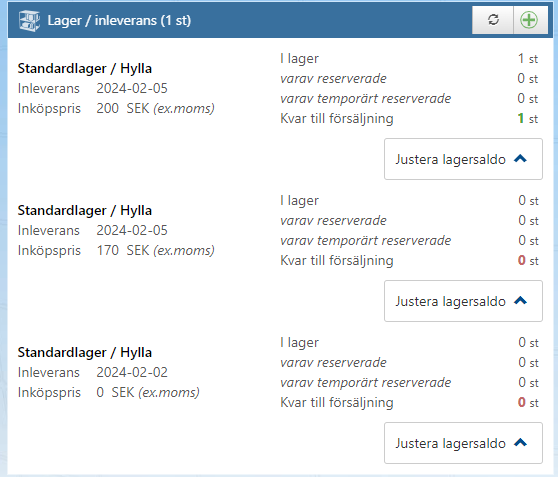Click green 1 st Kvar till försäljning value
Screen dimensions: 558x477
[528, 119]
